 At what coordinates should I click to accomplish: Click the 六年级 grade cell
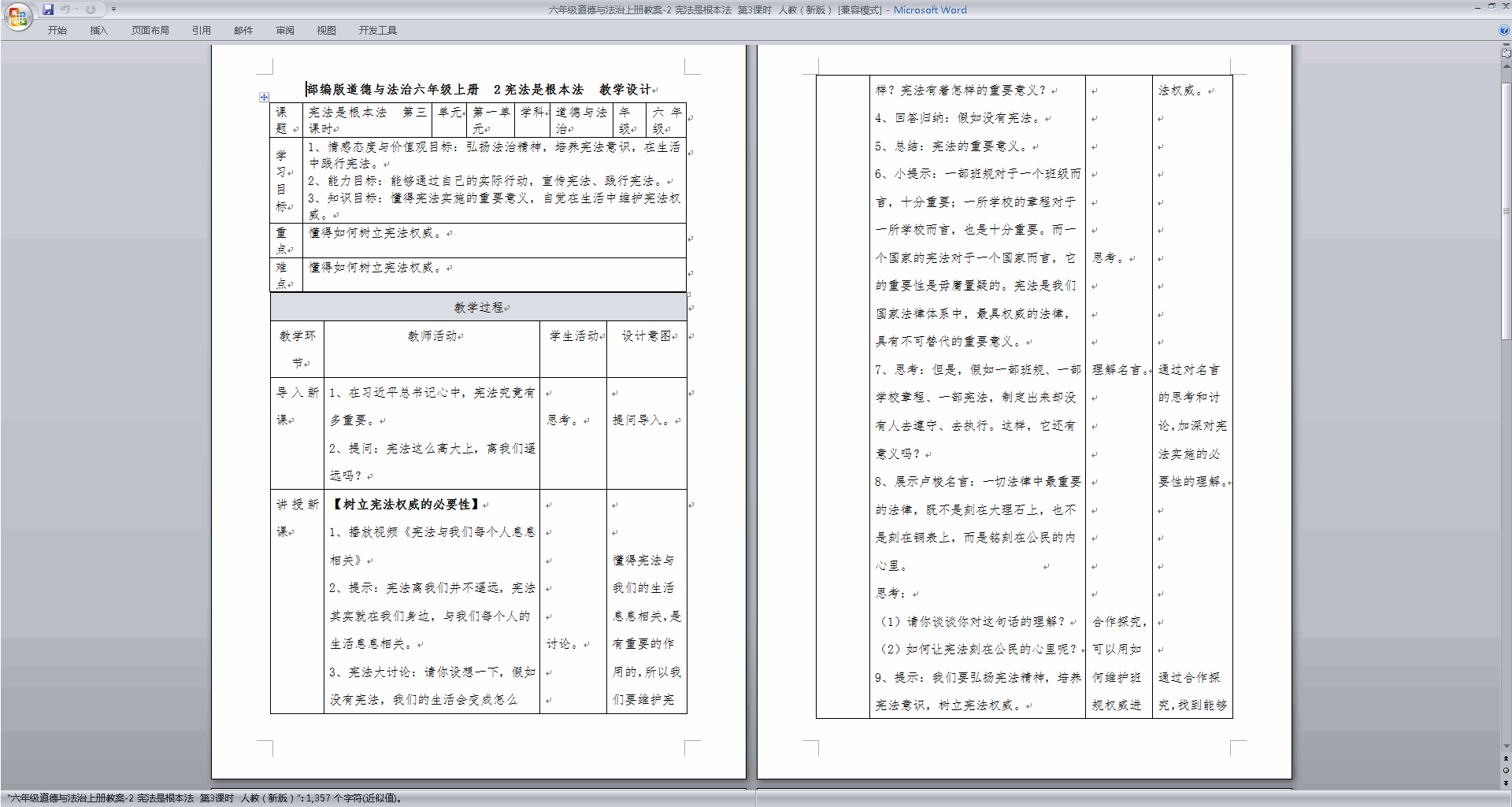point(666,120)
